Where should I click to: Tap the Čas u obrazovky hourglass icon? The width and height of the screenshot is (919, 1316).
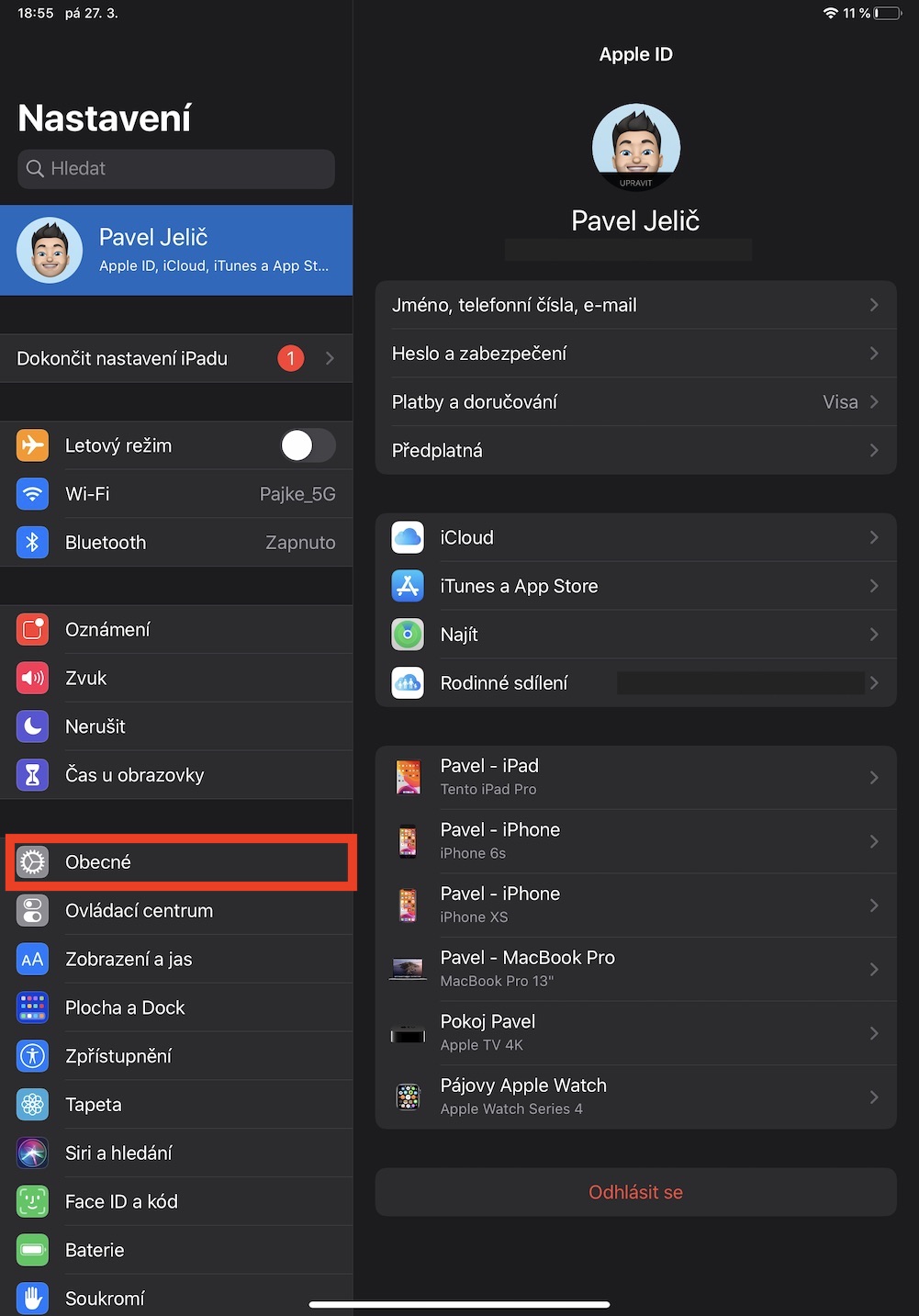pyautogui.click(x=32, y=775)
